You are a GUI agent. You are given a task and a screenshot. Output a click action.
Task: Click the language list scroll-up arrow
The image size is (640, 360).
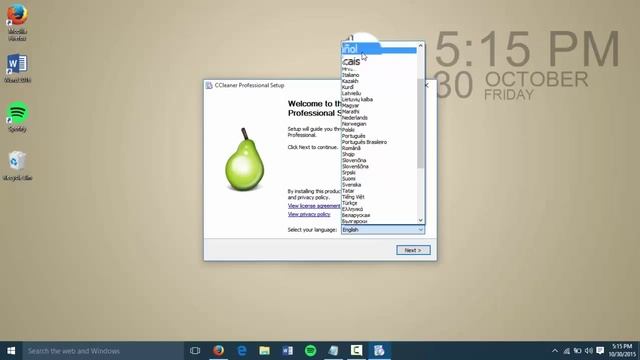click(421, 45)
